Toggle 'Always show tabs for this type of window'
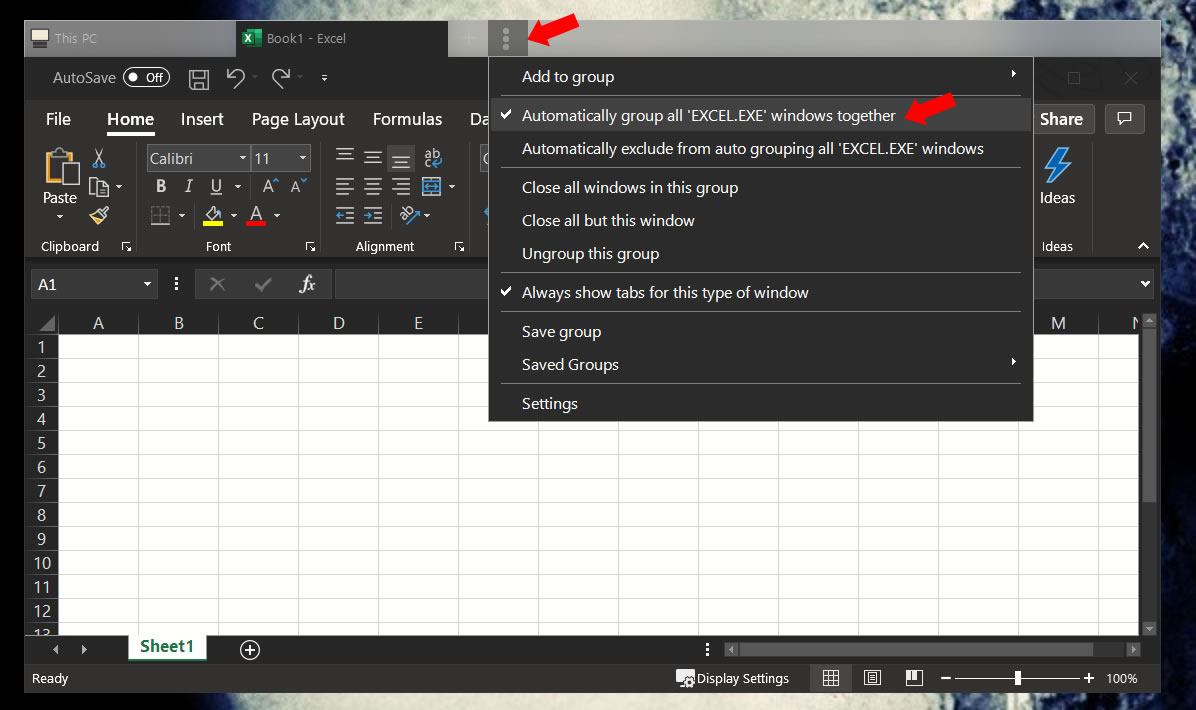This screenshot has height=710, width=1196. 760,293
